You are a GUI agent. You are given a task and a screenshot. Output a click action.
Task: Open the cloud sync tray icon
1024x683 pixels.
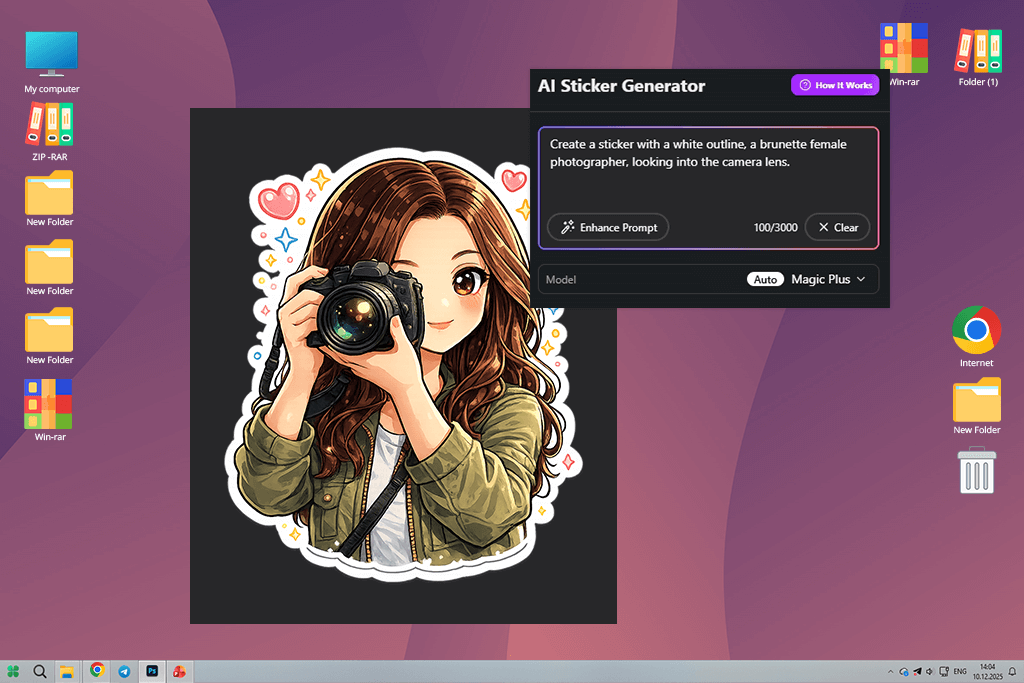pos(904,671)
